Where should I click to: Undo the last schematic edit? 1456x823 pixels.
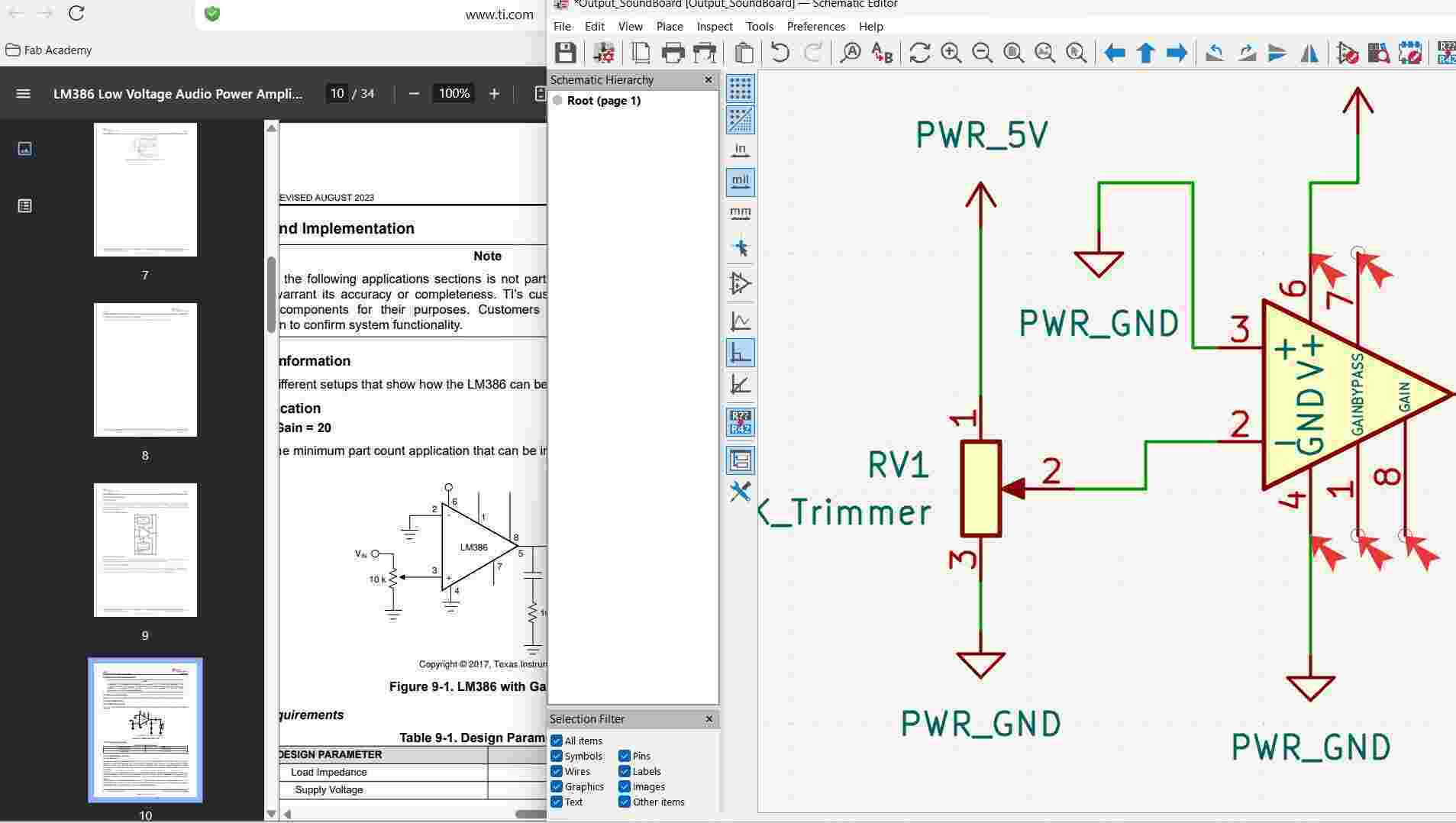click(778, 53)
